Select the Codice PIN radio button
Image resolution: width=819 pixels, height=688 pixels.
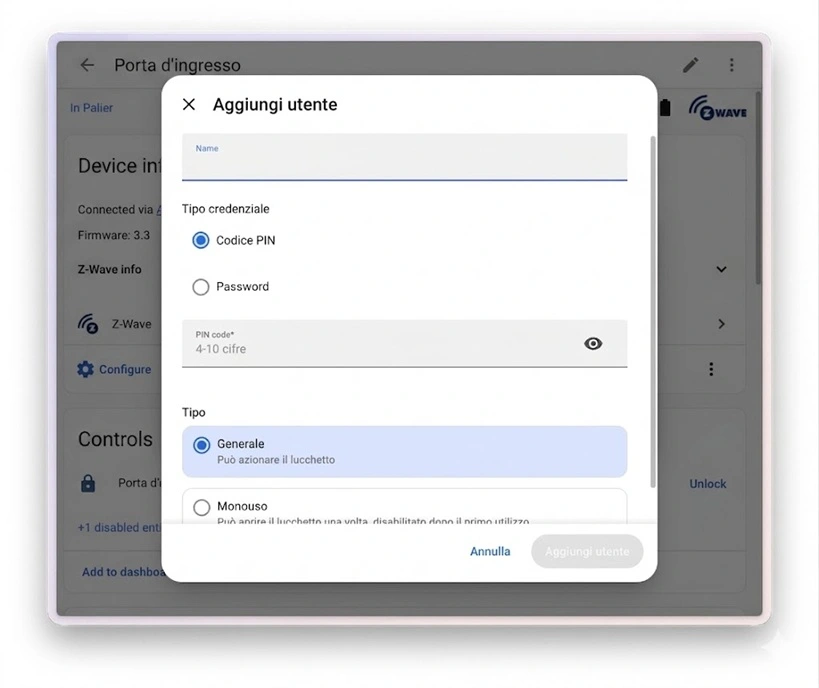click(x=201, y=240)
